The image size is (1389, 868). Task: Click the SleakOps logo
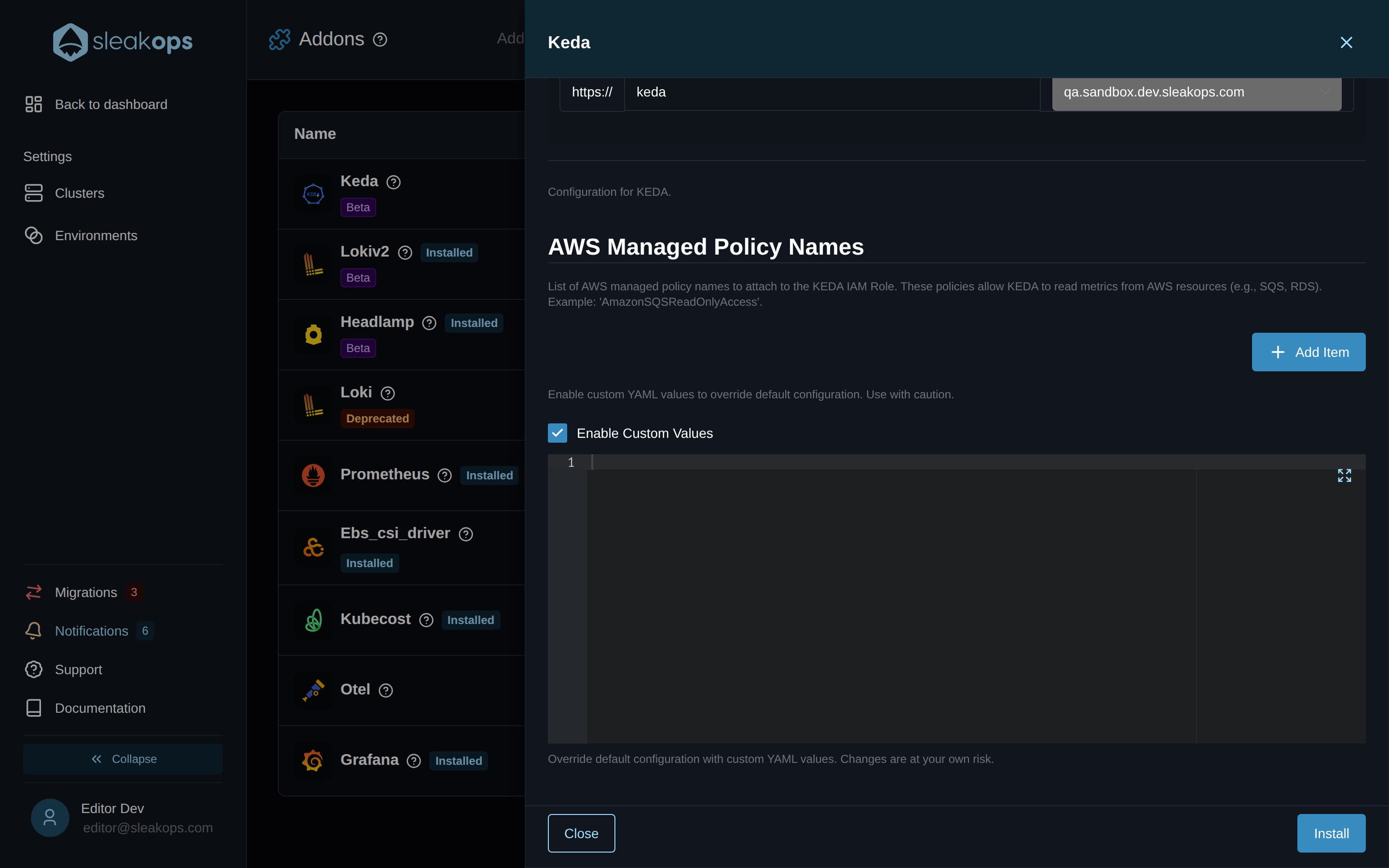pyautogui.click(x=123, y=42)
